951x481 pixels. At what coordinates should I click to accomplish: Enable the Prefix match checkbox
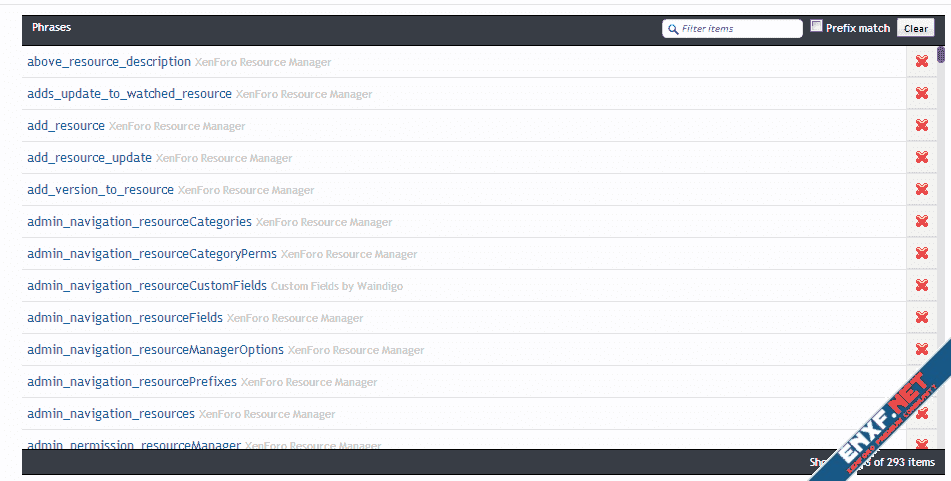(x=816, y=27)
